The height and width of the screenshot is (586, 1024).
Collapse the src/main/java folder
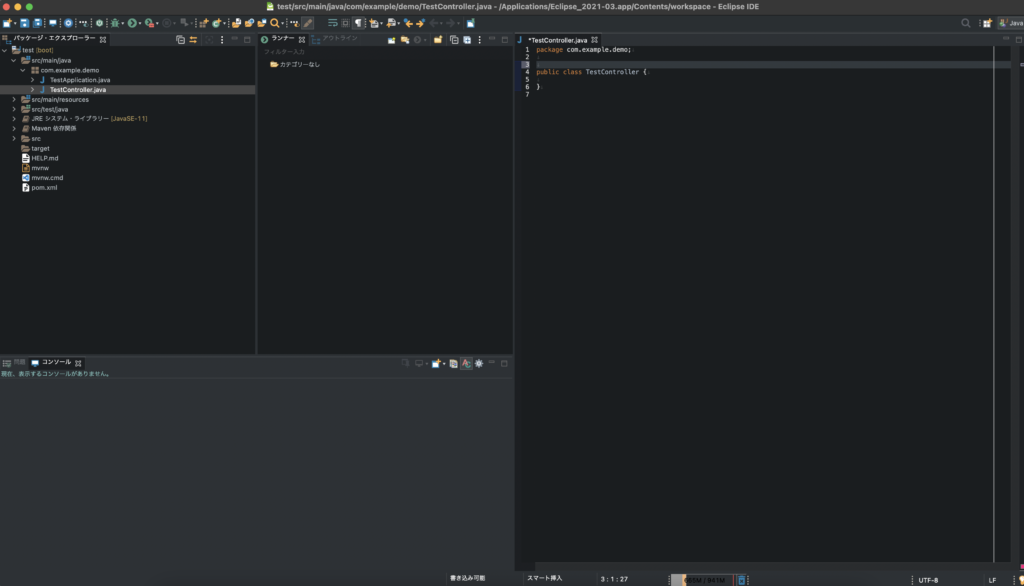click(x=14, y=60)
